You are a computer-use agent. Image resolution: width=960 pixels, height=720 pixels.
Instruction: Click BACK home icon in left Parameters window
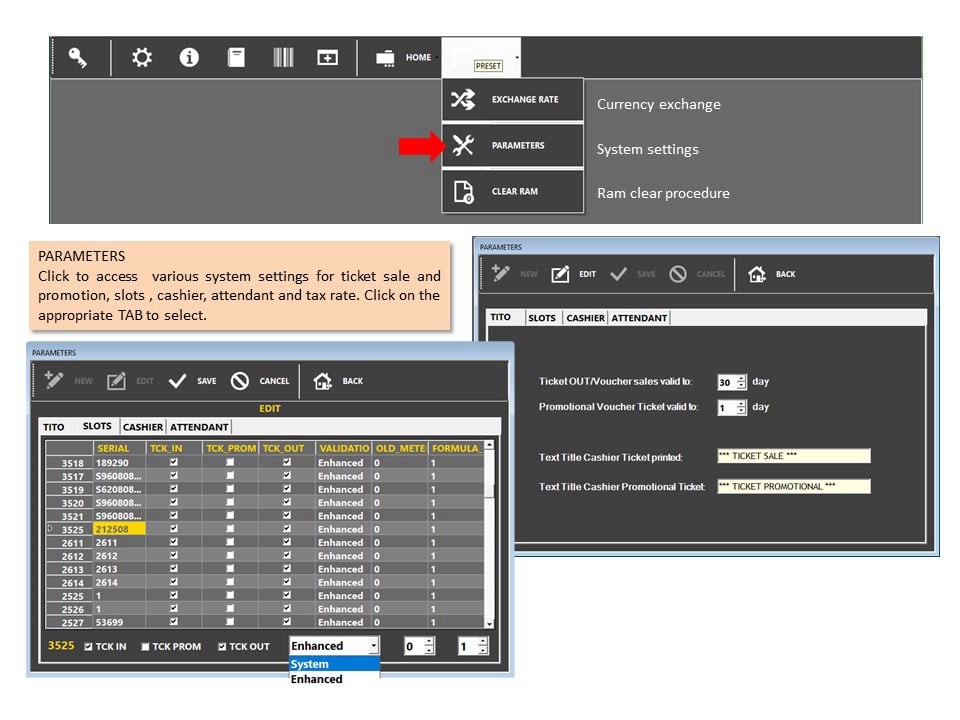323,381
